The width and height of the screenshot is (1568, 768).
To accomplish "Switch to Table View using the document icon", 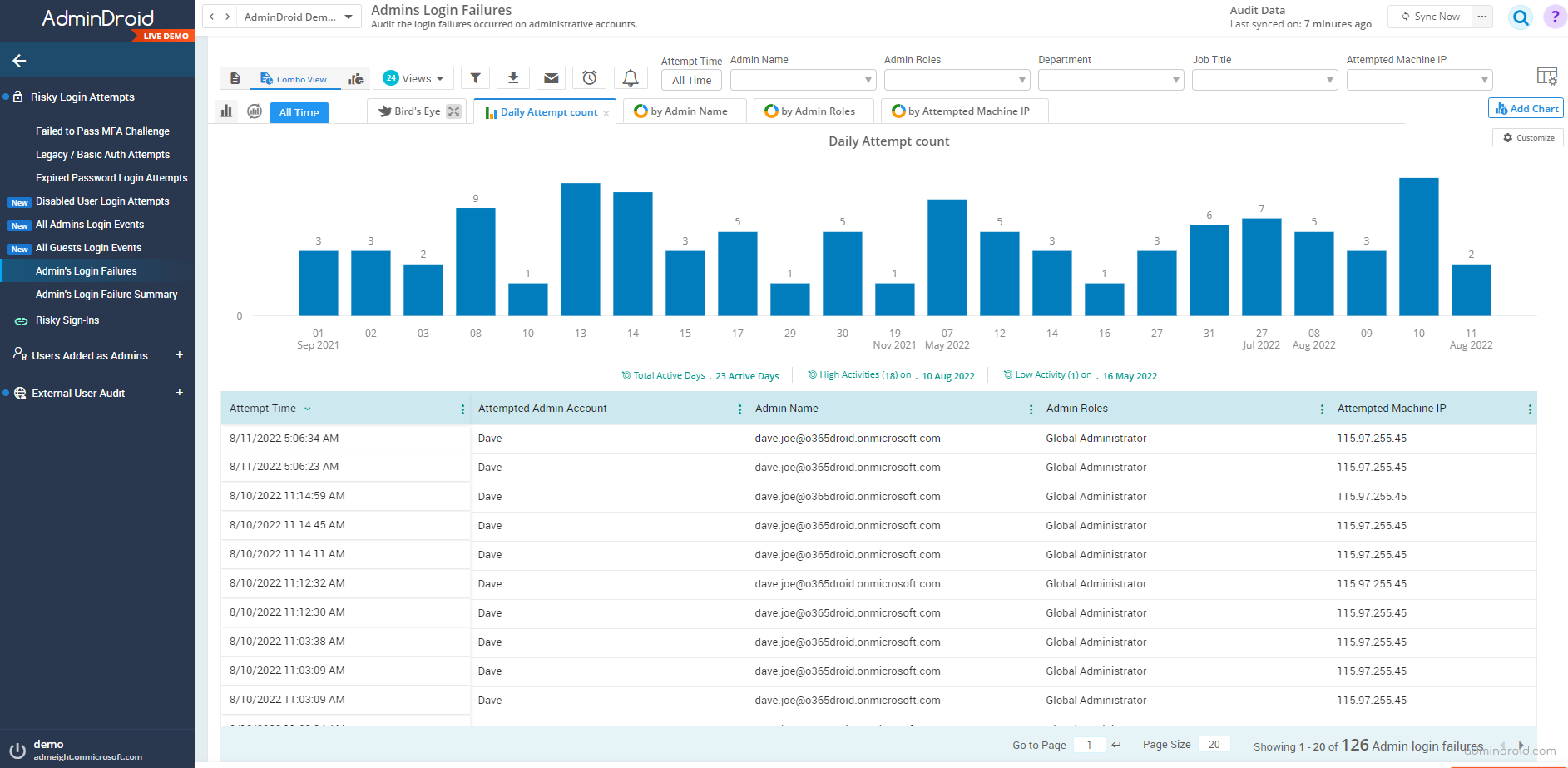I will [x=235, y=77].
